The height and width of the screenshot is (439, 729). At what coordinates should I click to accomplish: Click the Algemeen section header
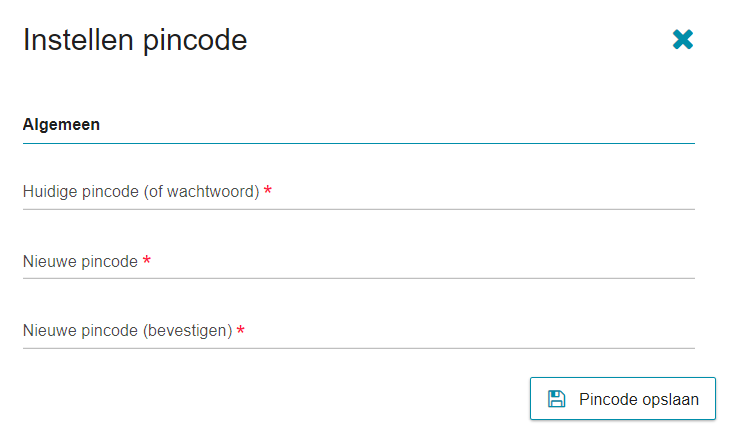pos(61,125)
